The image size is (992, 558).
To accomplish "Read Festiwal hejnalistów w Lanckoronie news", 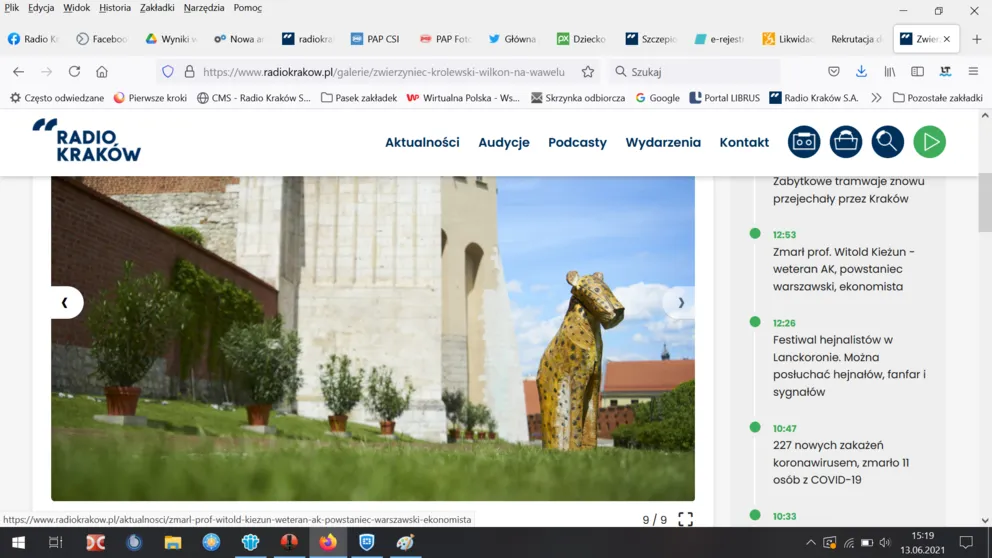I will (x=849, y=366).
